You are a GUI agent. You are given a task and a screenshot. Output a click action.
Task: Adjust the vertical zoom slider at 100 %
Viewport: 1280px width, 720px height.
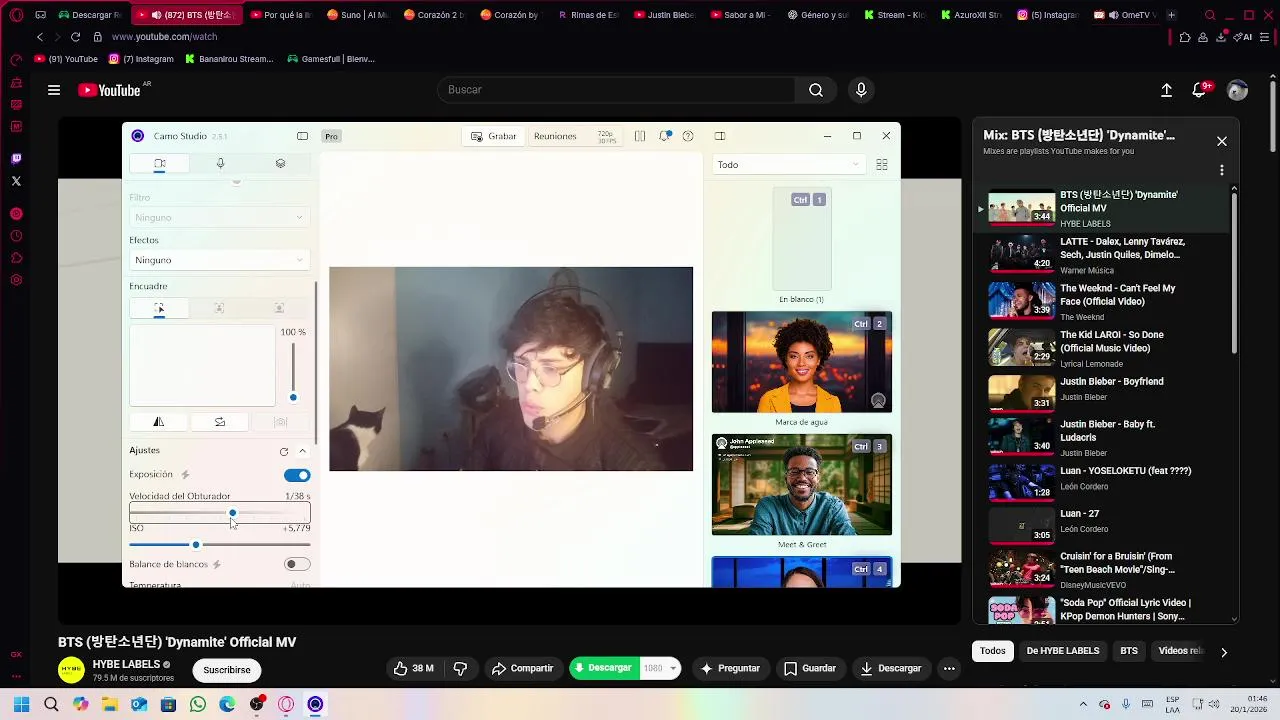(x=293, y=372)
